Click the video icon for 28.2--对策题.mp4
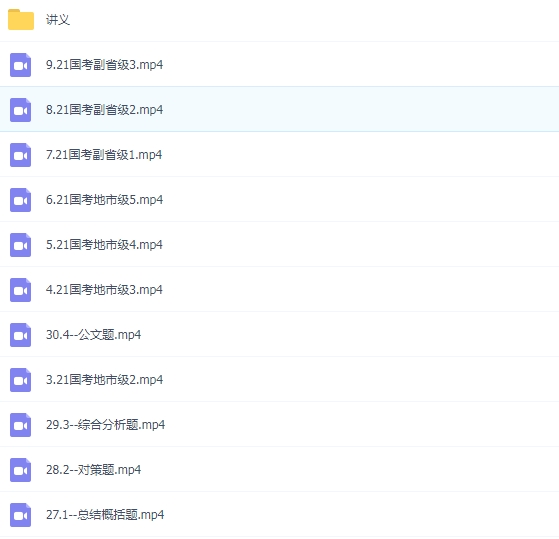Viewport: 559px width, 539px height. pyautogui.click(x=20, y=470)
